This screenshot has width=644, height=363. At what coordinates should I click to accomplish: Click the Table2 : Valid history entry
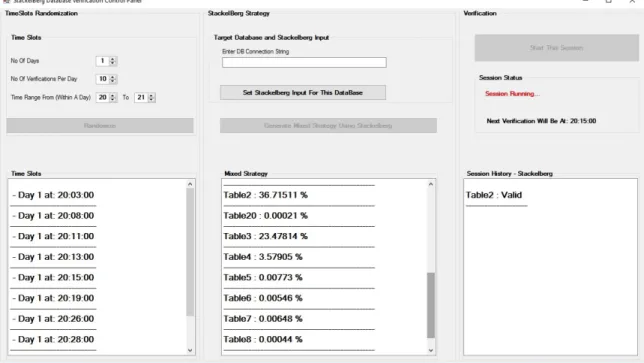[494, 195]
